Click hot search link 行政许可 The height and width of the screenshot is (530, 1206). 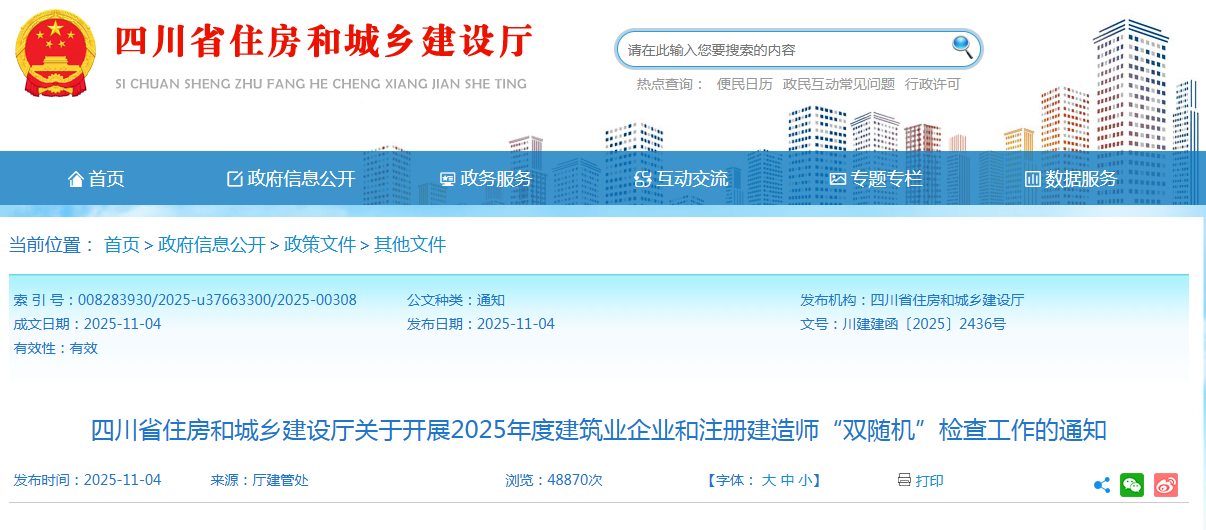[x=932, y=85]
